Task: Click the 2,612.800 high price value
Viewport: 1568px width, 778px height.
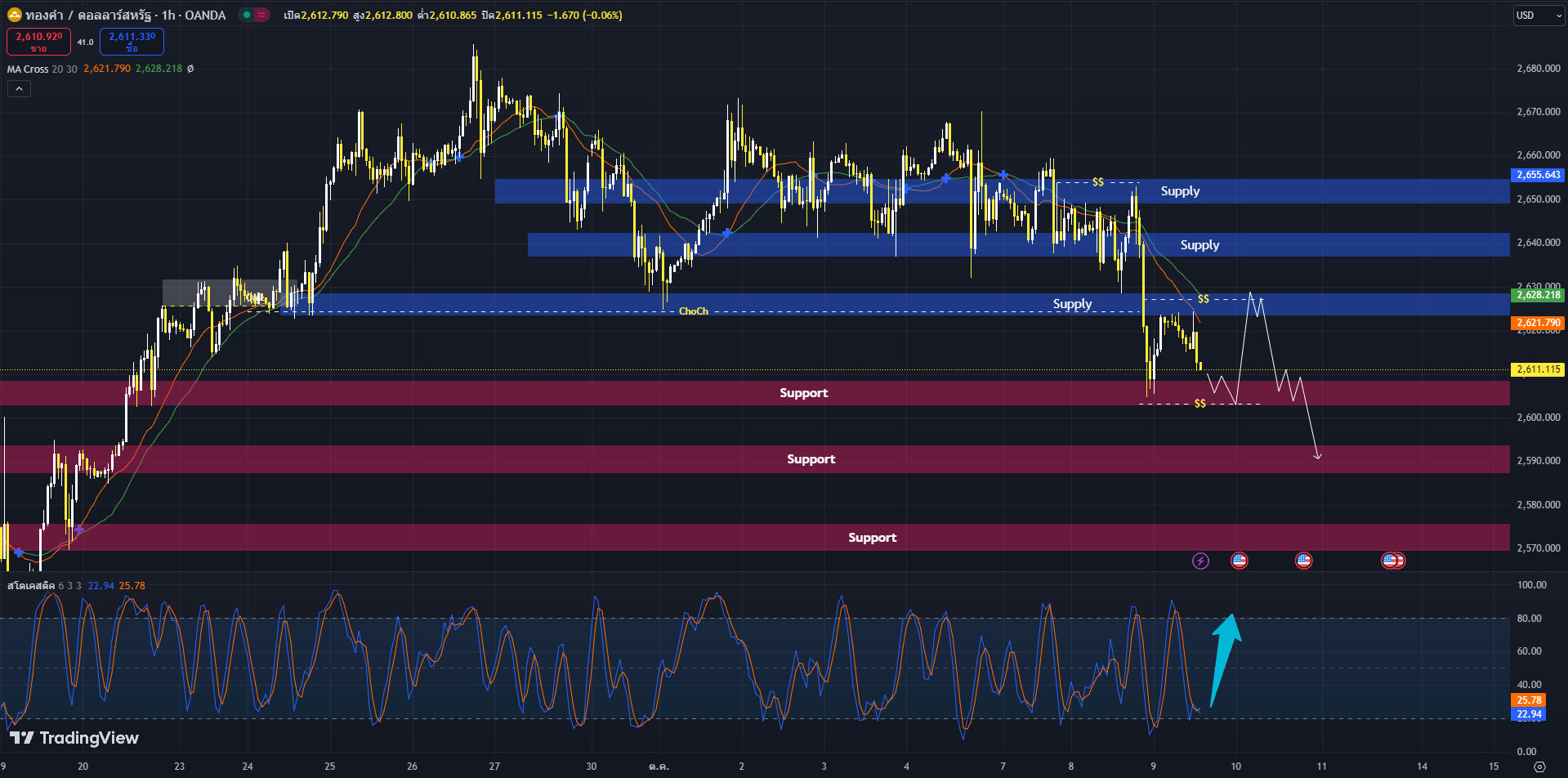Action: [389, 15]
